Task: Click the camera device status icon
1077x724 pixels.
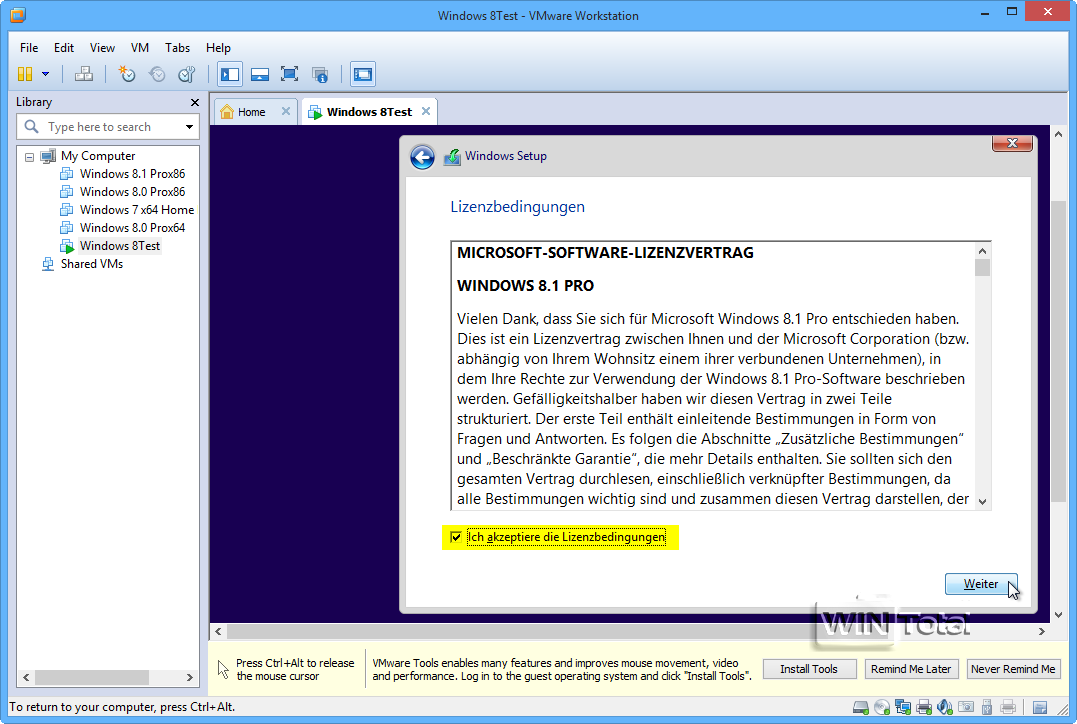Action: point(966,707)
